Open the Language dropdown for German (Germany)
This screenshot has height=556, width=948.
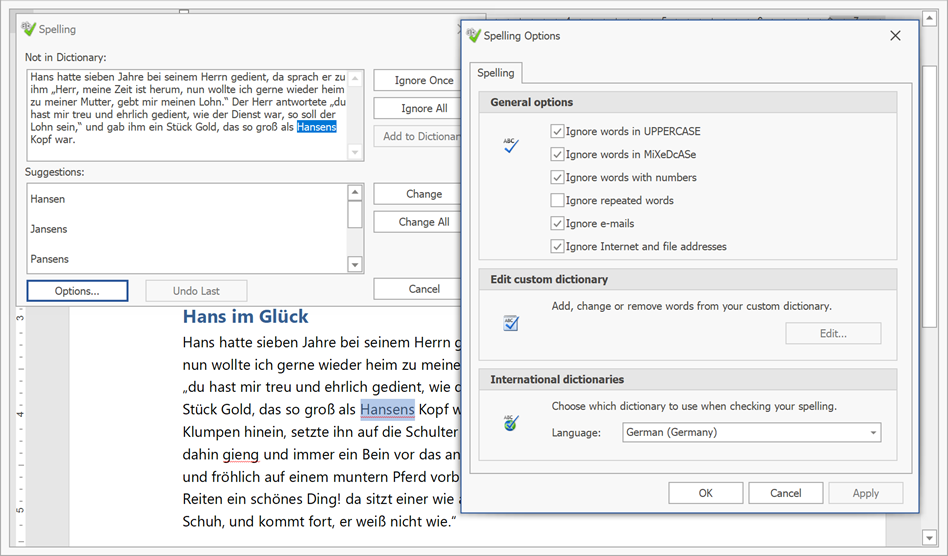(874, 433)
